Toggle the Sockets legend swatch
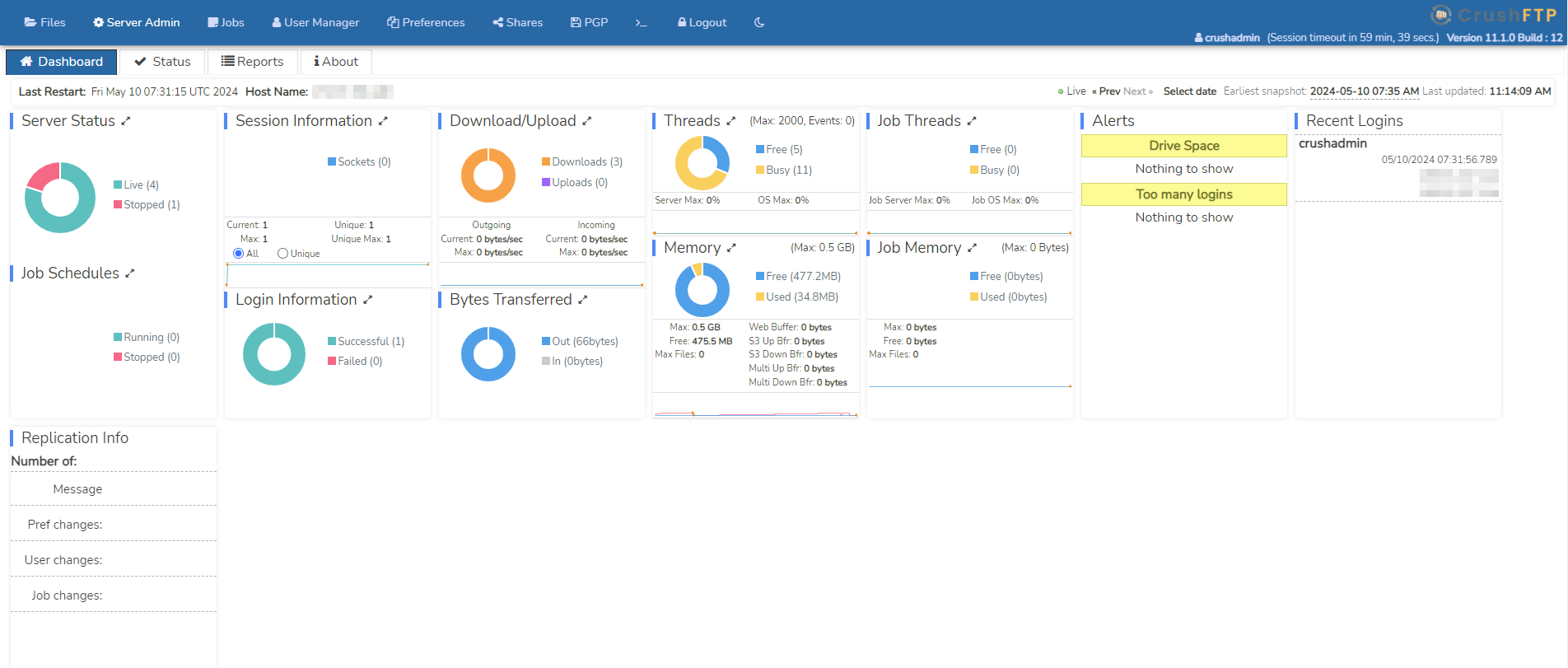Image resolution: width=1568 pixels, height=668 pixels. click(332, 161)
